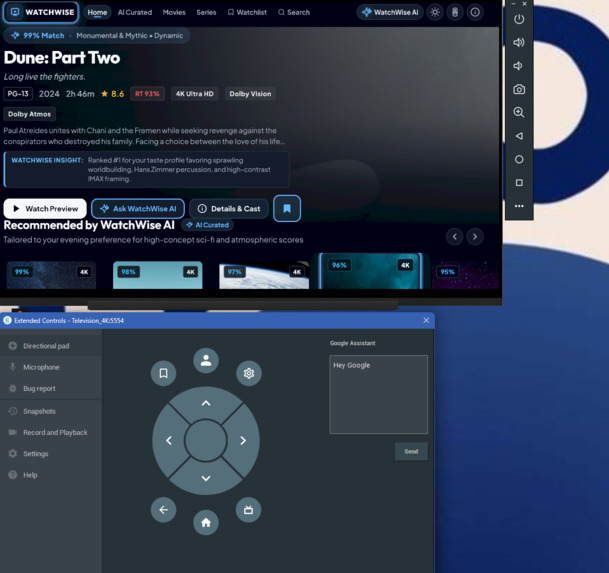Select the 98% match thumbnail
Viewport: 609px width, 573px height.
pos(158,275)
